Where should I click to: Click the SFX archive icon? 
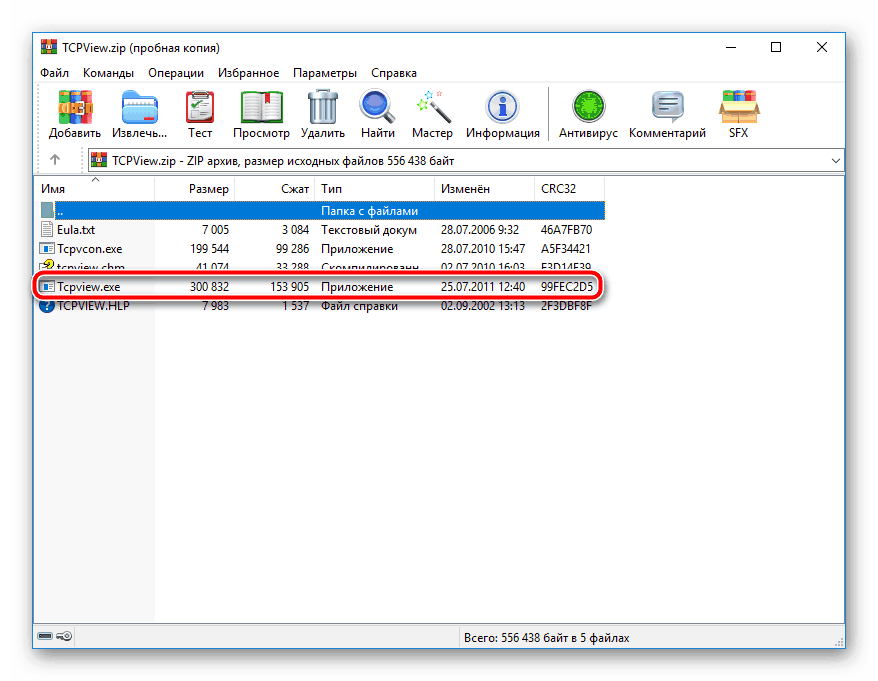[x=738, y=106]
